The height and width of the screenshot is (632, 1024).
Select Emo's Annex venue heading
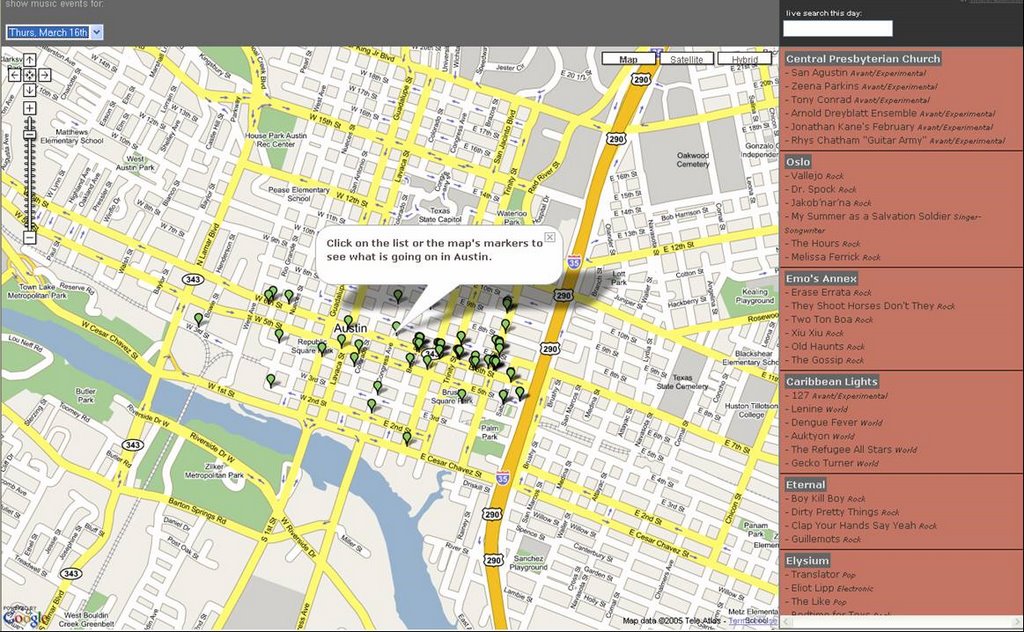[x=821, y=279]
